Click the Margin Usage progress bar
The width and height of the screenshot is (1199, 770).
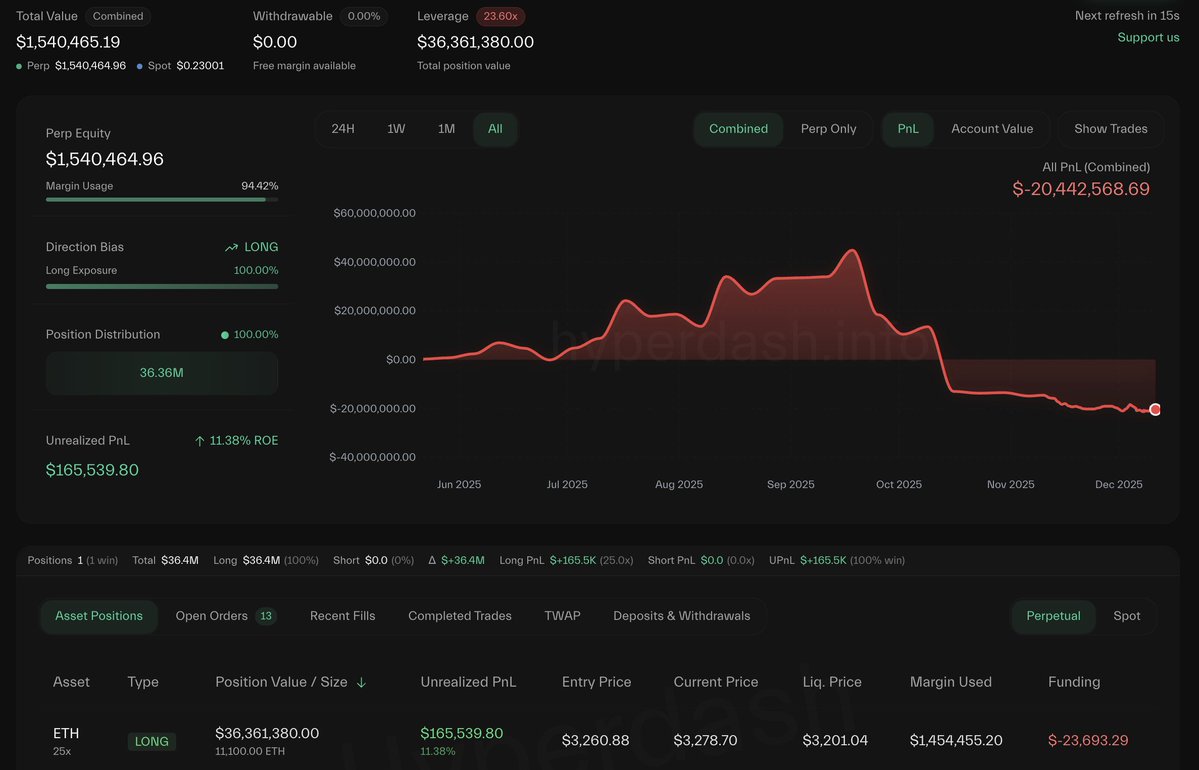161,200
